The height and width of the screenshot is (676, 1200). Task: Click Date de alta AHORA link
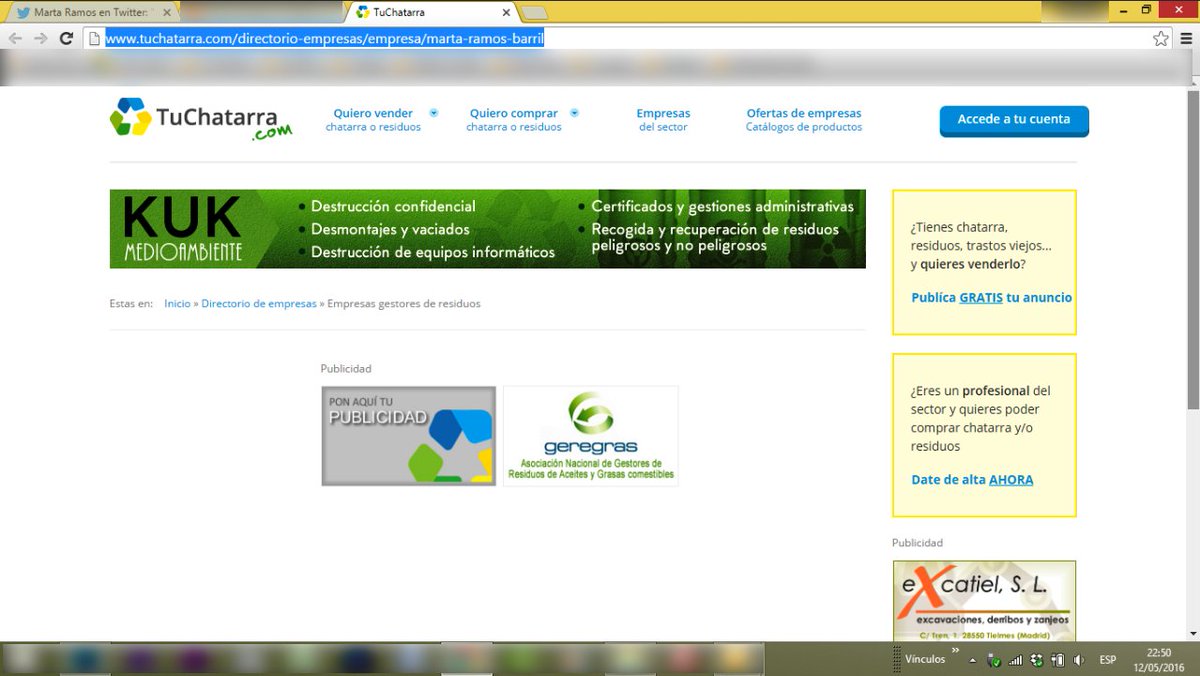(972, 480)
